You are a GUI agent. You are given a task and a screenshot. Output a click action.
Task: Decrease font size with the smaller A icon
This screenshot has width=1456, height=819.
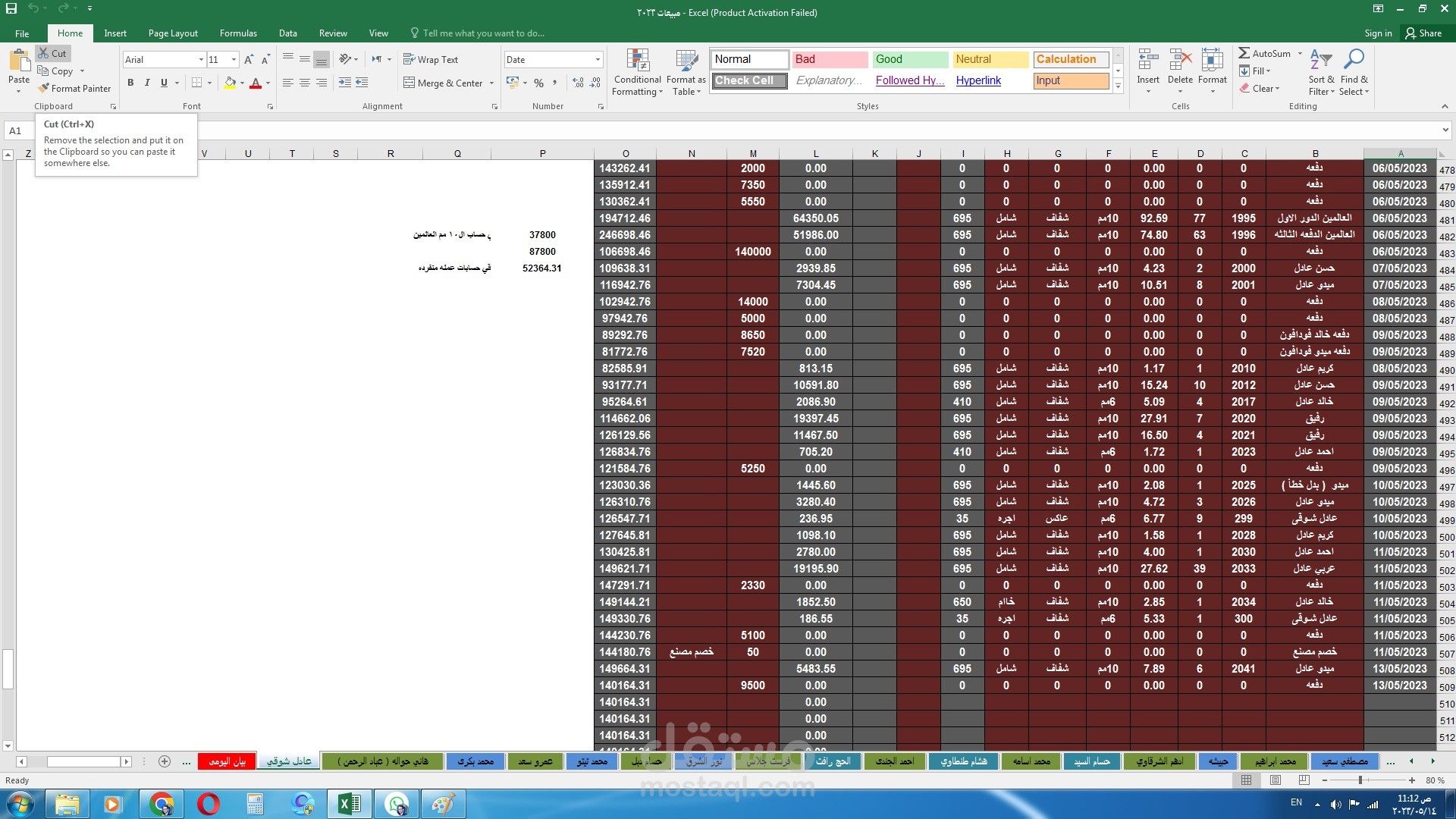coord(265,59)
